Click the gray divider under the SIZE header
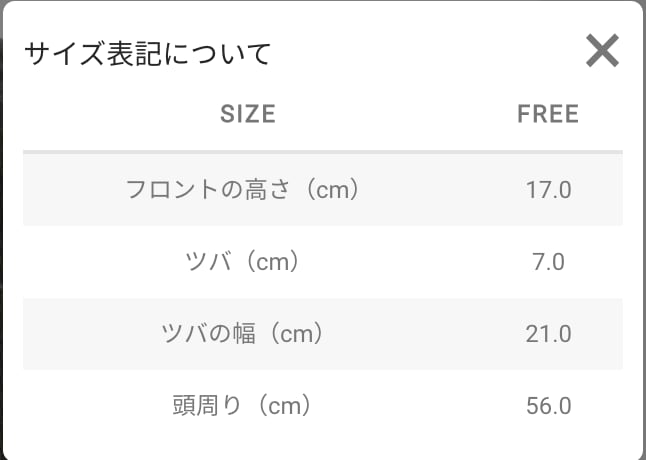Viewport: 646px width, 460px height. coord(322,152)
